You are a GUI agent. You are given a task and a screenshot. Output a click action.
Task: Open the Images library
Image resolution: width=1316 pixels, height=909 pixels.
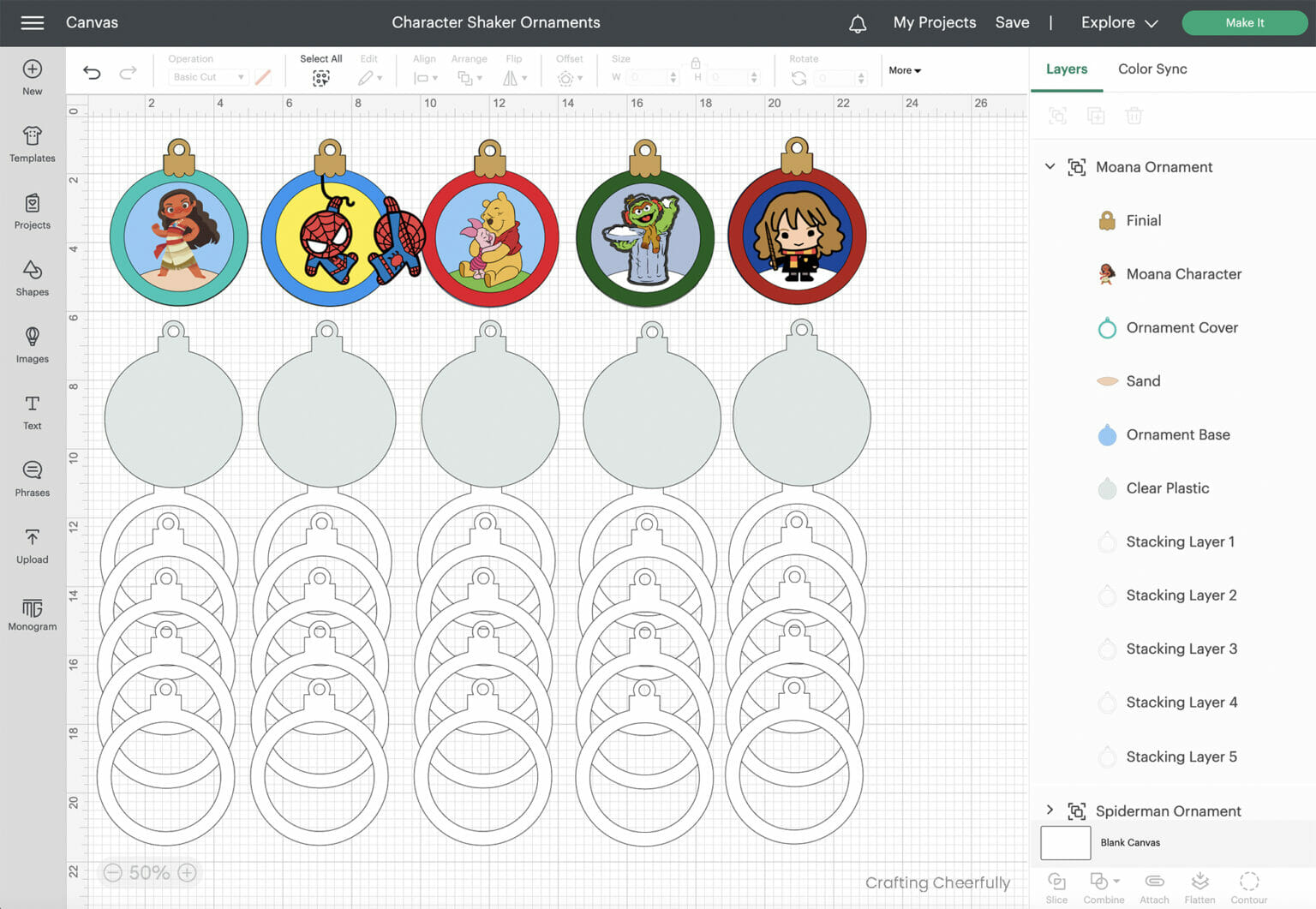pos(33,344)
